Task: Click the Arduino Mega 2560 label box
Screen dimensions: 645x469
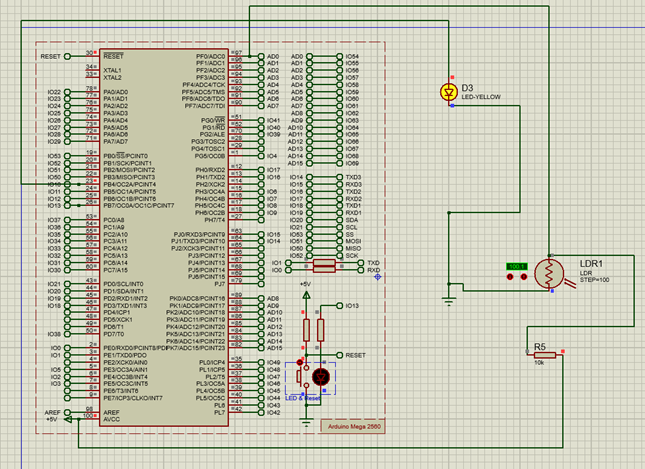Action: pyautogui.click(x=355, y=425)
